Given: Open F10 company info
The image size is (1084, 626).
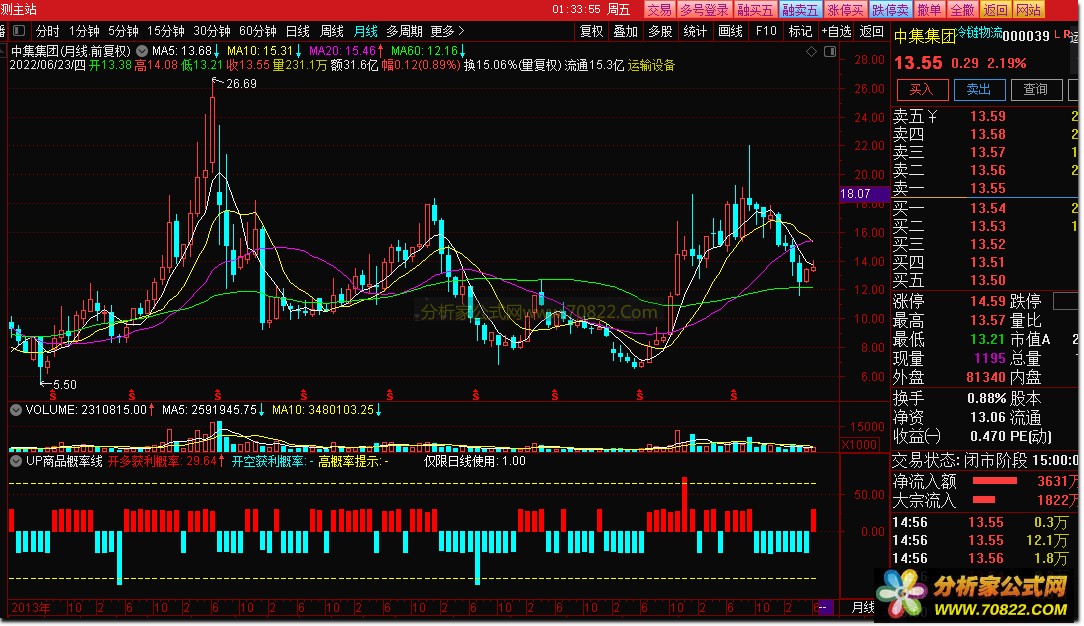Looking at the screenshot, I should tap(766, 31).
